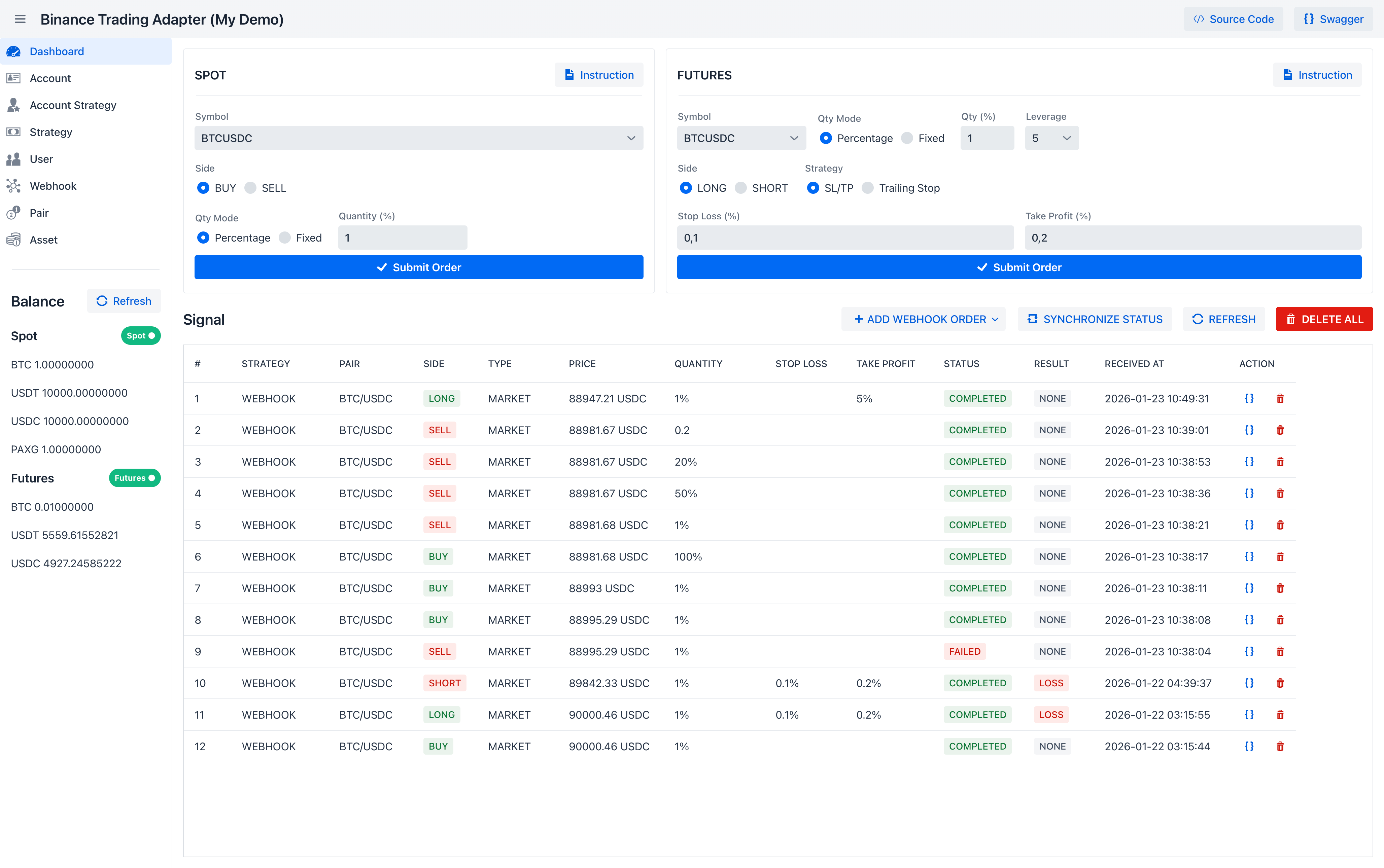This screenshot has height=868, width=1384.
Task: Click the Account Strategy sidebar icon
Action: [x=14, y=105]
